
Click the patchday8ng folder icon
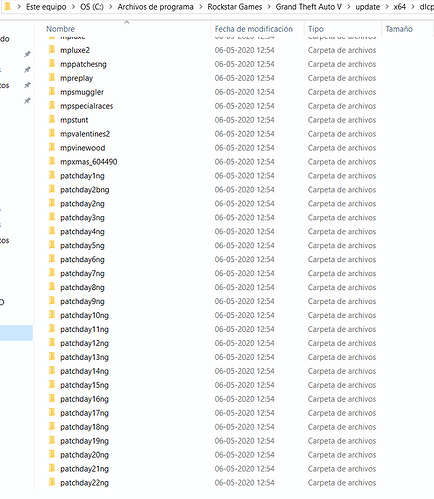point(52,287)
